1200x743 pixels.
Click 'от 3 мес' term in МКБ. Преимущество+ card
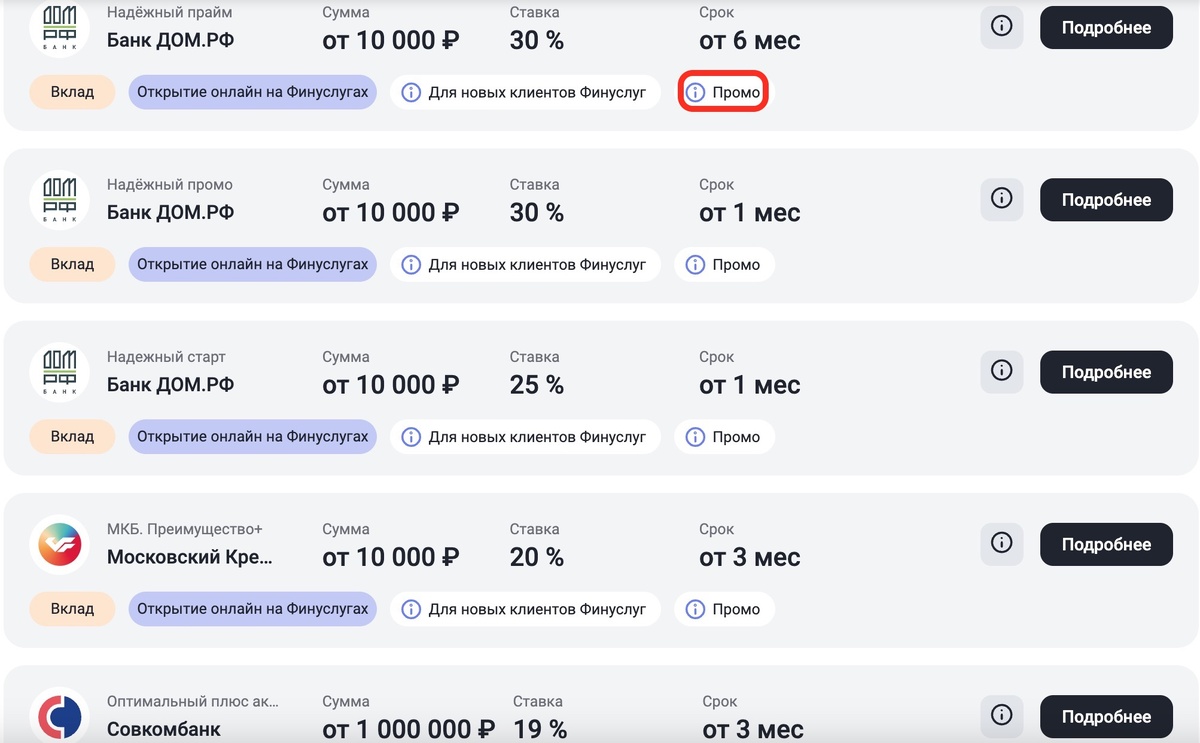[750, 557]
